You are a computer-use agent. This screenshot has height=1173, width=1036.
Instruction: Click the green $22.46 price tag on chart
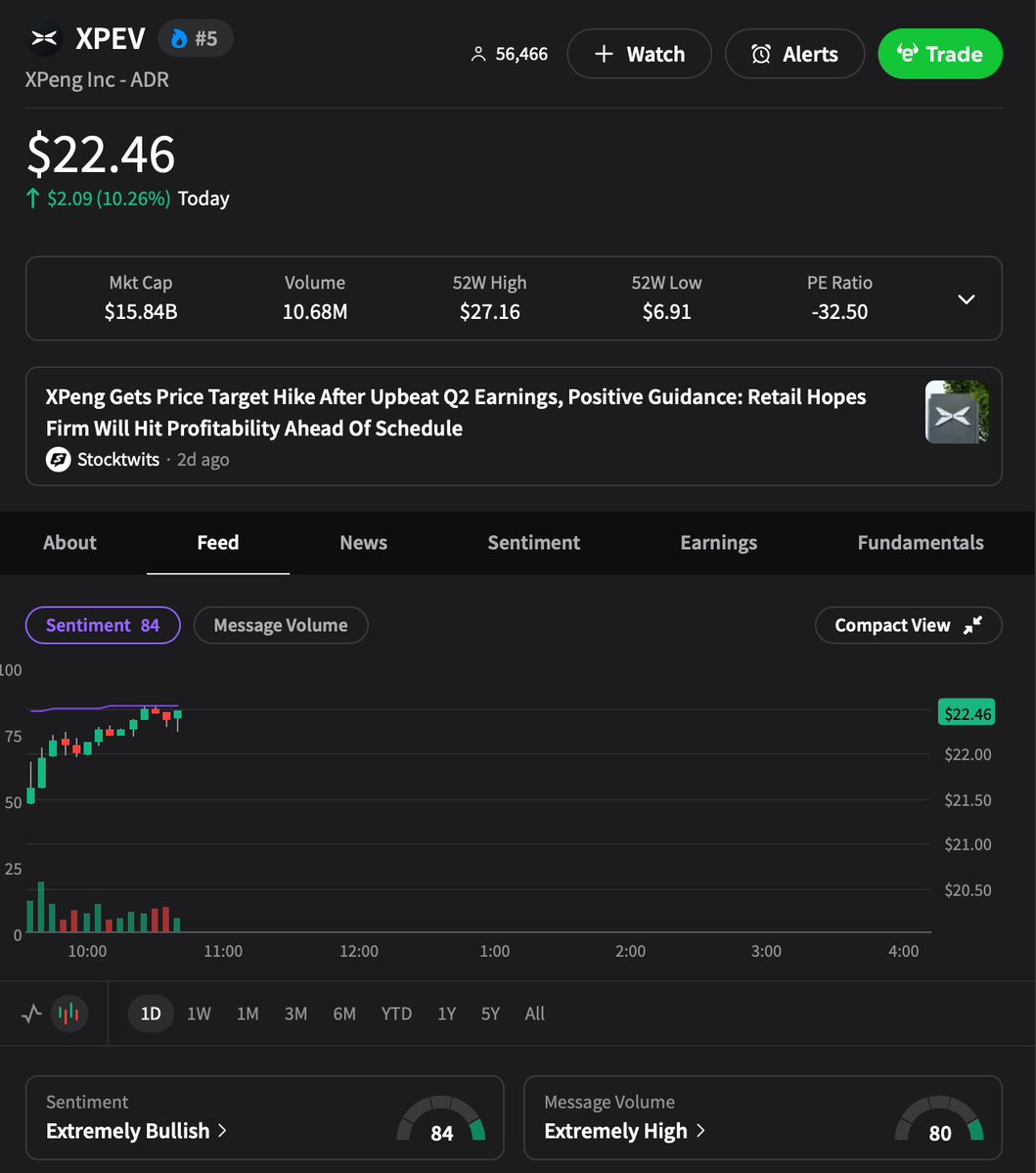click(x=968, y=713)
